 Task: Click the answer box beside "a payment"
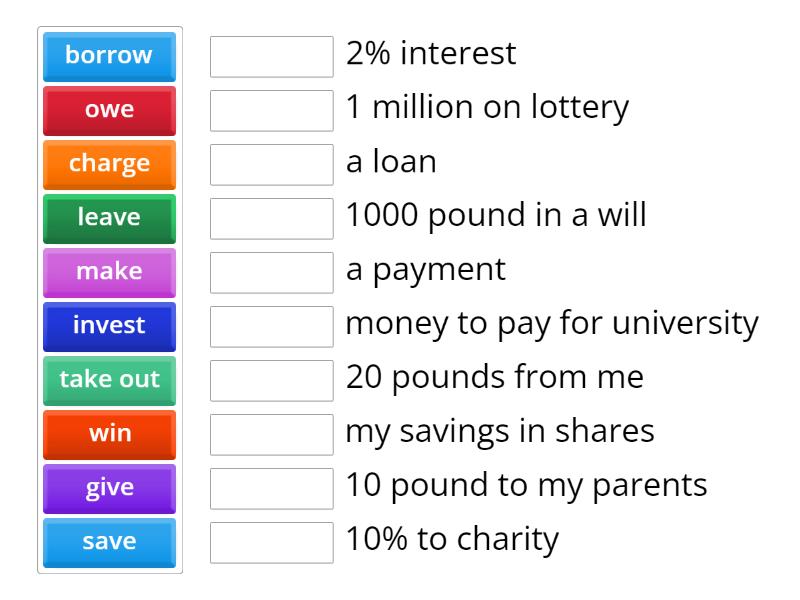(x=271, y=272)
